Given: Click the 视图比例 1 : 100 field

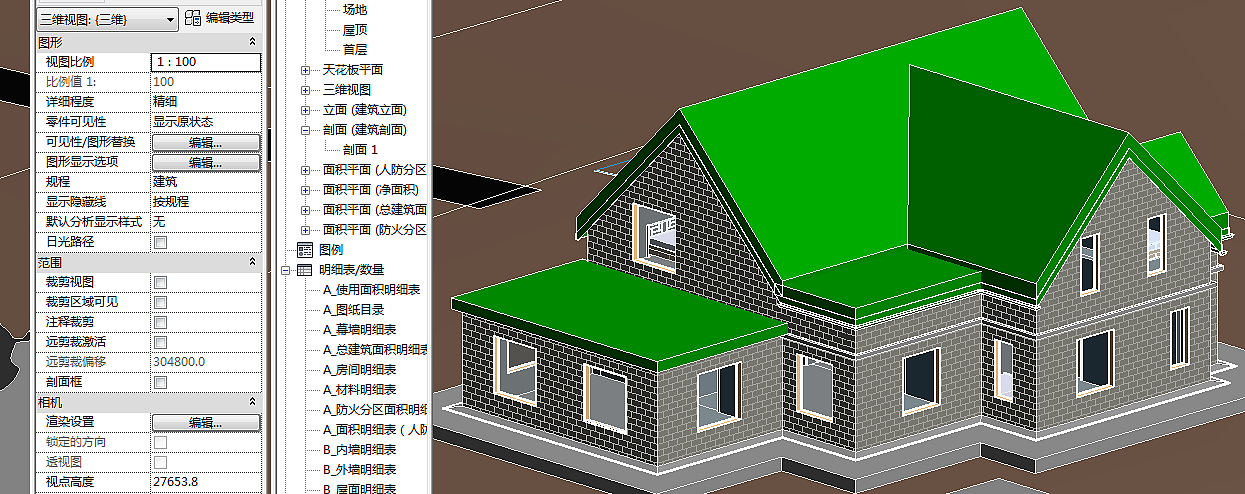Looking at the screenshot, I should click(205, 62).
